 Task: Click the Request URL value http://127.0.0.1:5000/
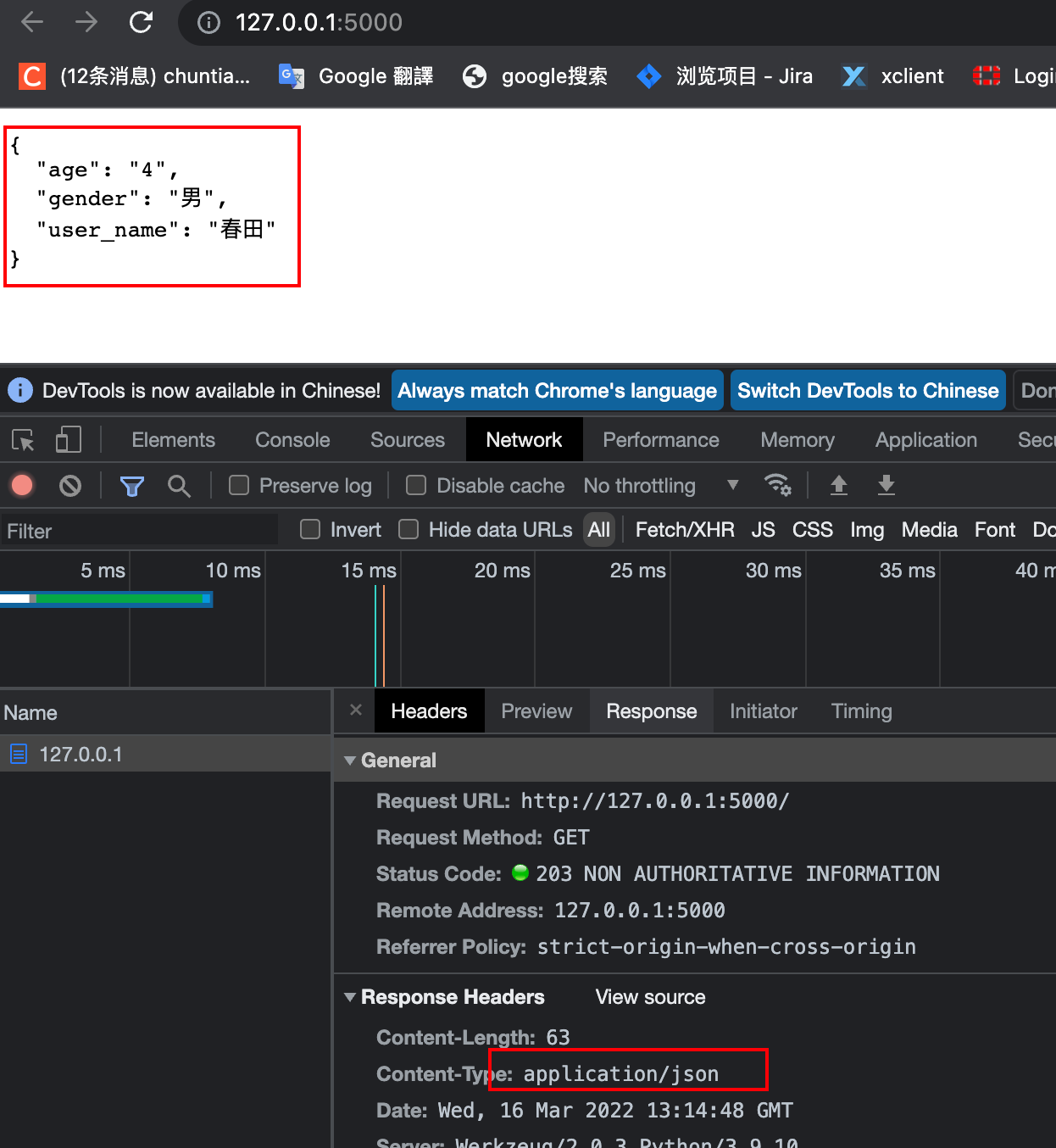[654, 801]
